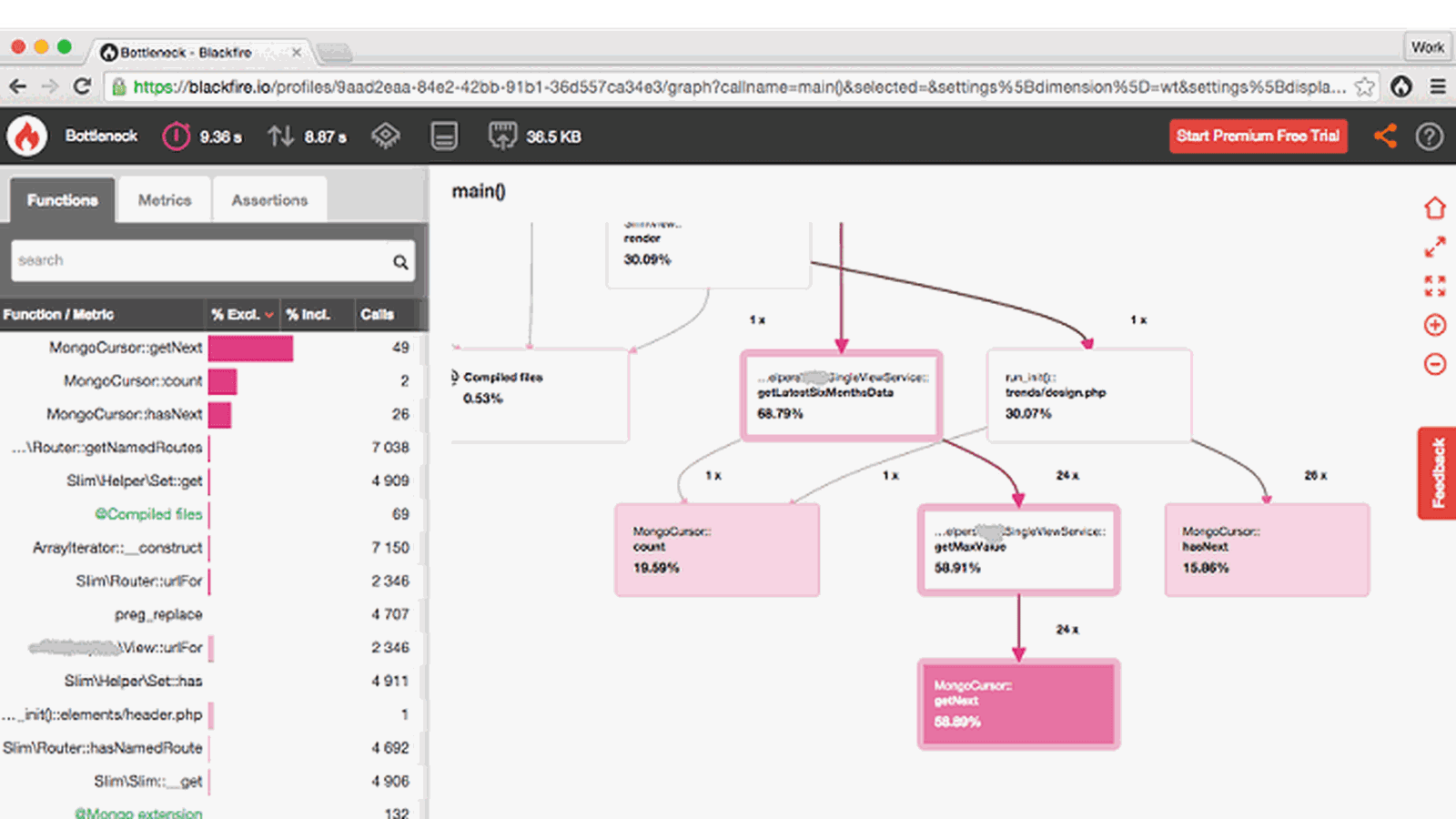Click the browser address bar URL
The height and width of the screenshot is (819, 1456).
point(739,87)
